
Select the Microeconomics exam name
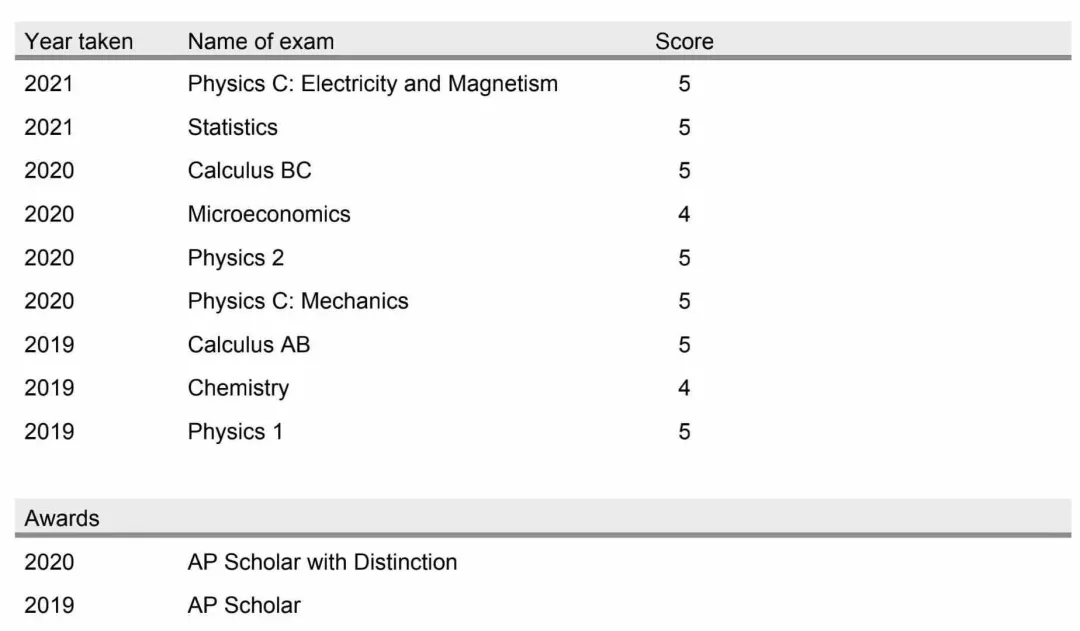269,214
